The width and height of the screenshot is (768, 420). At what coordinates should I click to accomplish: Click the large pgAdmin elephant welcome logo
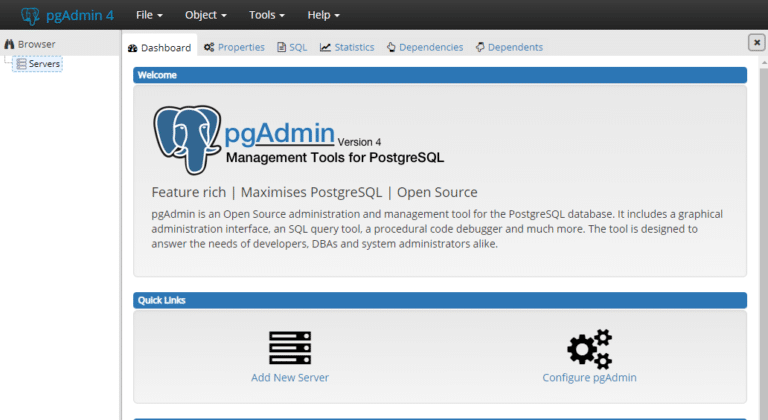(x=187, y=140)
